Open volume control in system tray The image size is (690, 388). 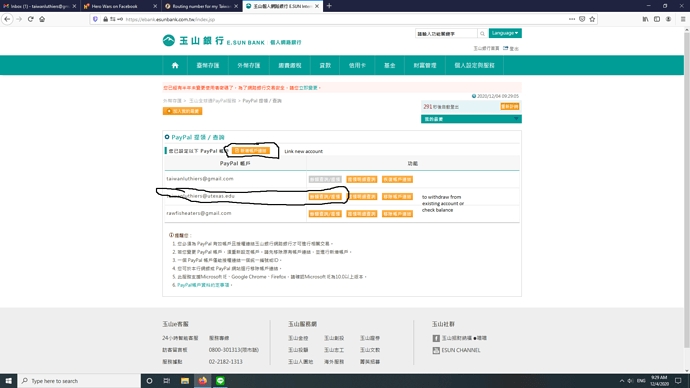pos(630,381)
